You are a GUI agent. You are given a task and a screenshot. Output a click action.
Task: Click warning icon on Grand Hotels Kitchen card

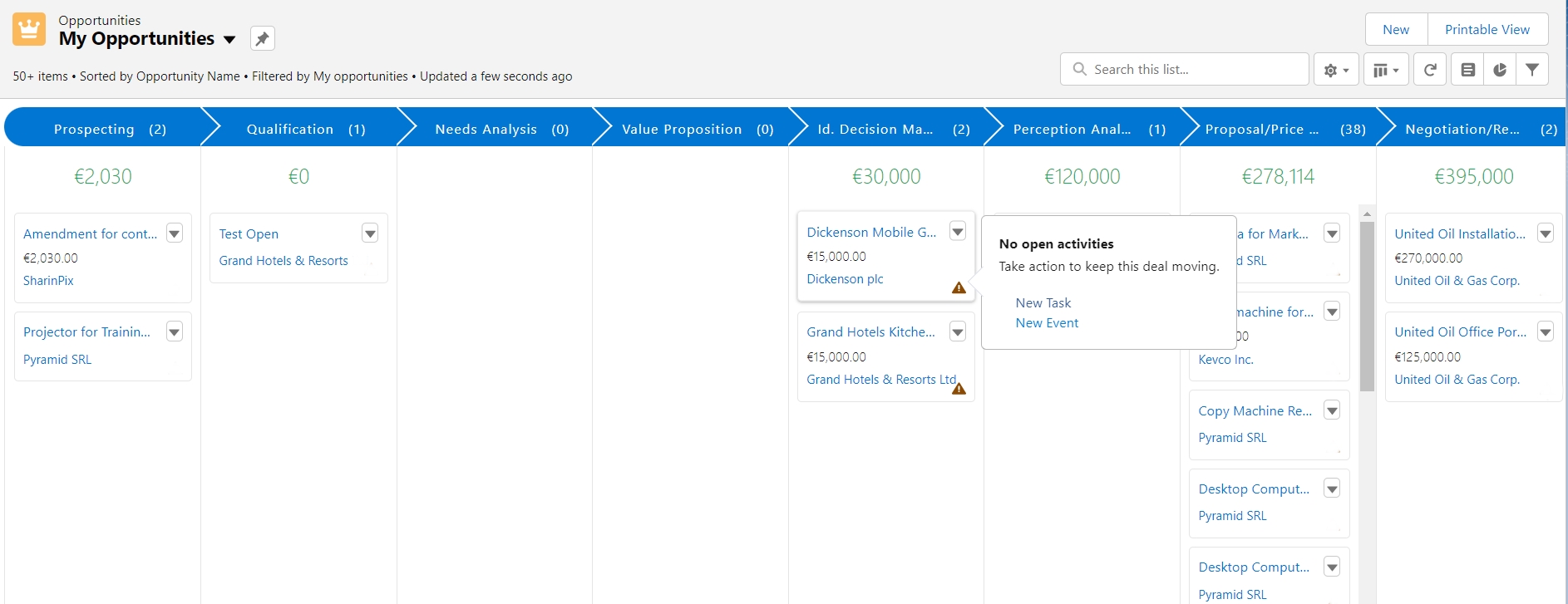point(959,388)
